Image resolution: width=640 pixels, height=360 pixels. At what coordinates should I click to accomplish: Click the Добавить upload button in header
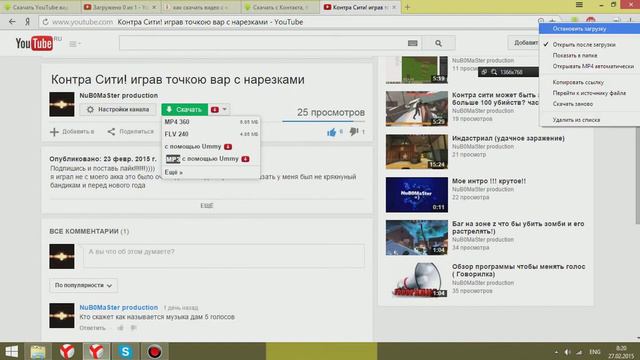pyautogui.click(x=524, y=43)
